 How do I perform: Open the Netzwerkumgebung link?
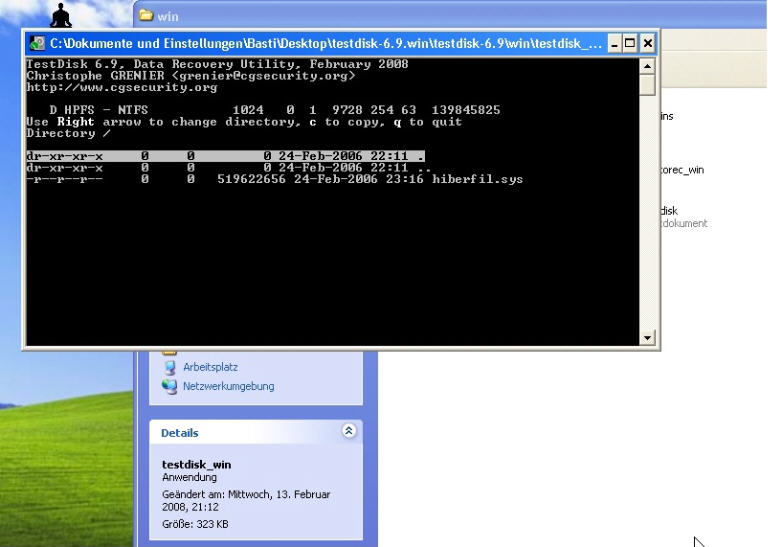pos(229,386)
